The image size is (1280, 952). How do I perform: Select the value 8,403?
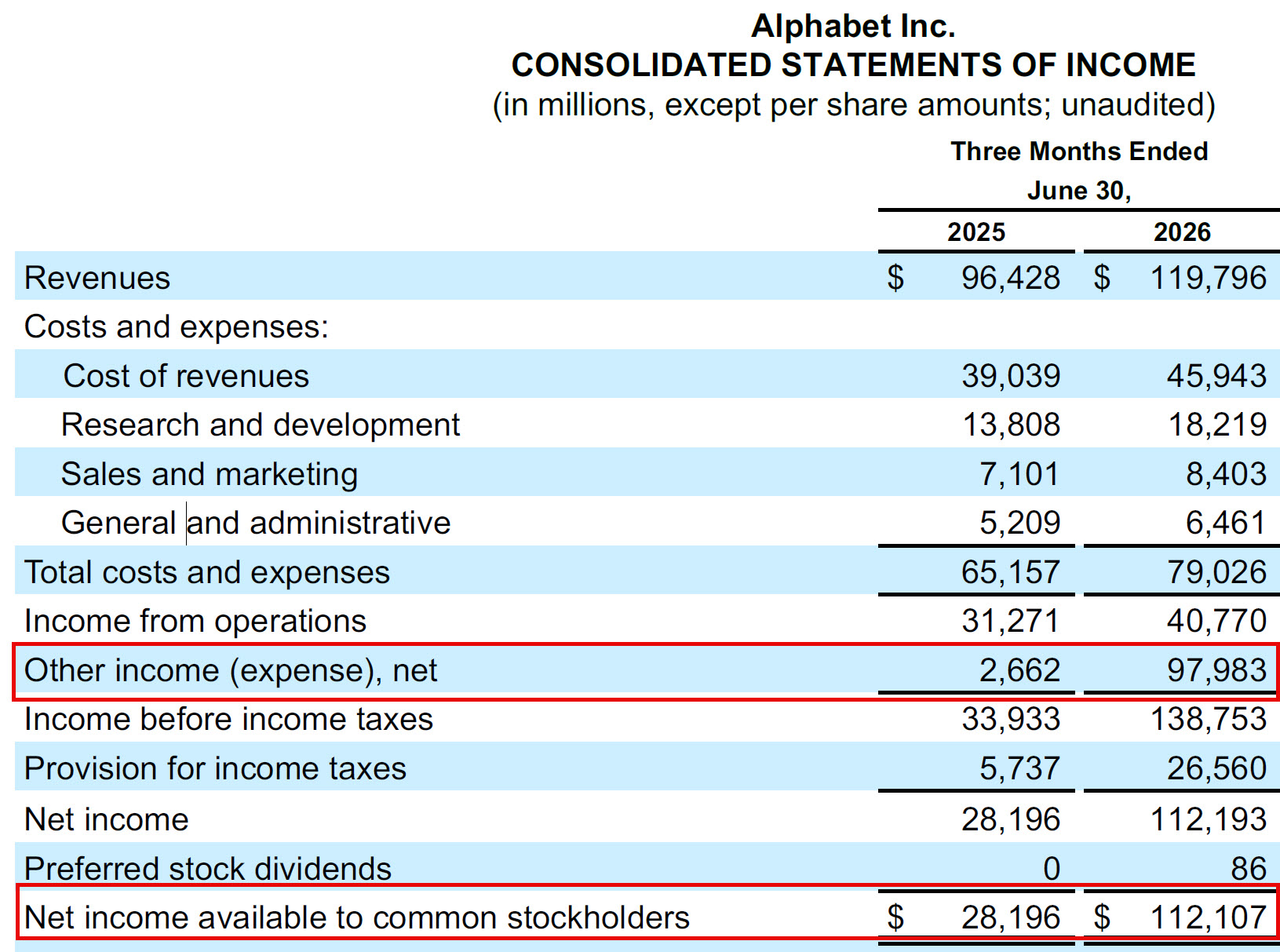point(1226,474)
